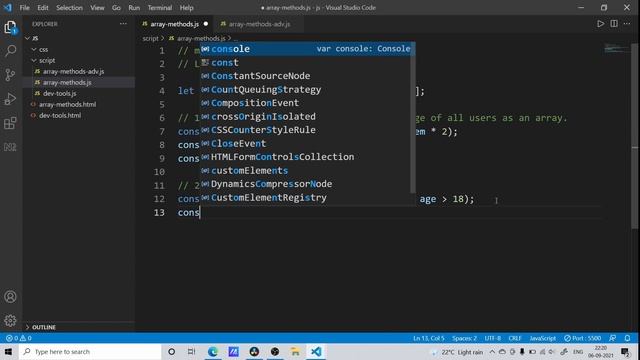
Task: Select array-methods.js in the explorer
Action: click(67, 82)
